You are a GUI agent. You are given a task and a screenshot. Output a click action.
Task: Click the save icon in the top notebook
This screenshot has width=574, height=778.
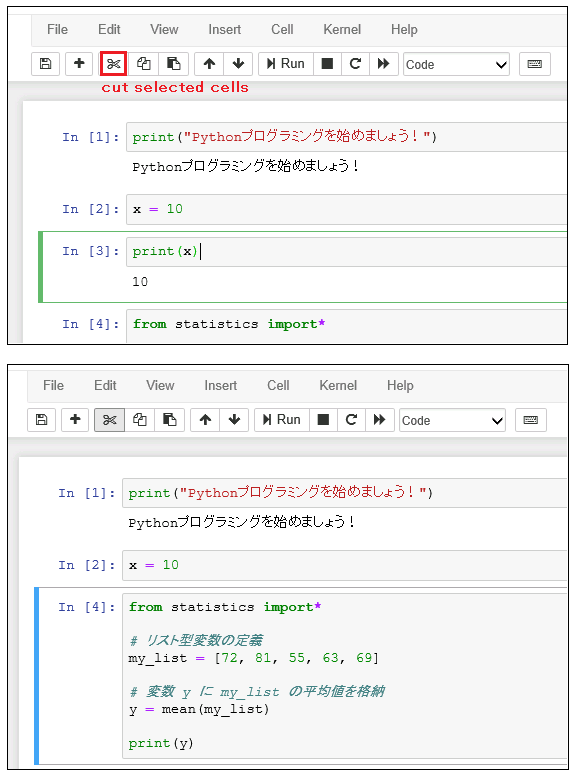click(45, 64)
